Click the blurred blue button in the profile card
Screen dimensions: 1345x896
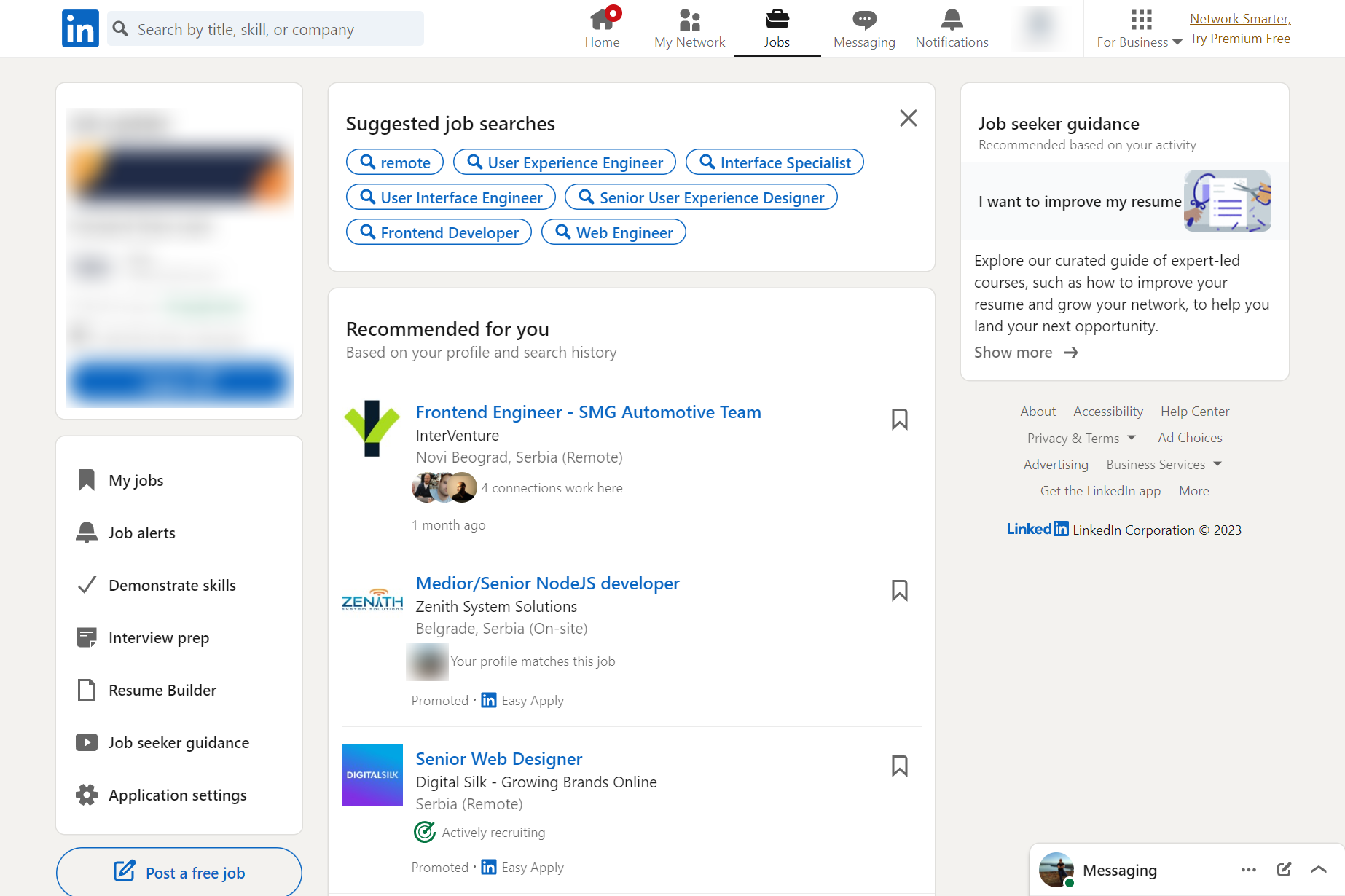tap(179, 380)
